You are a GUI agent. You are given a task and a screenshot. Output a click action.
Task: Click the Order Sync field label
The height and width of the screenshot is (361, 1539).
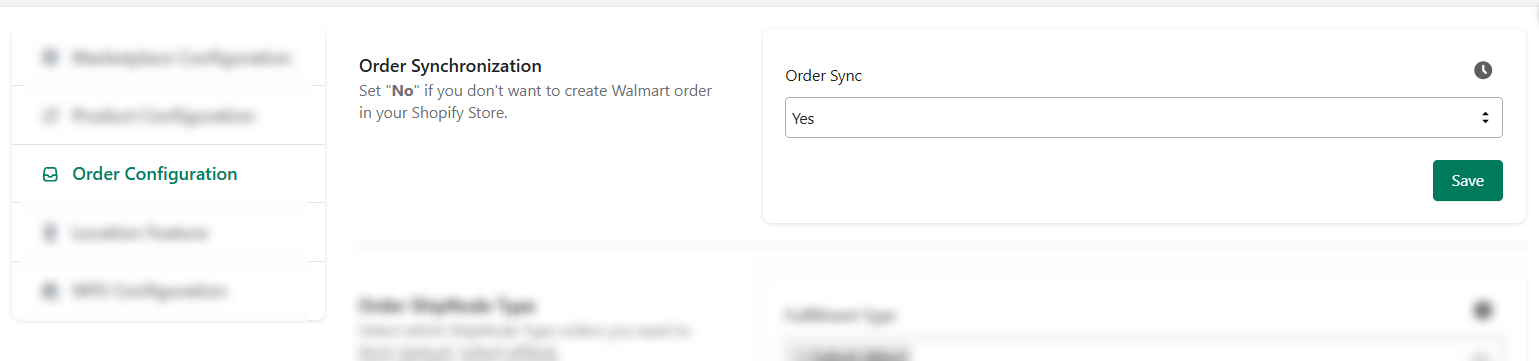[x=823, y=76]
